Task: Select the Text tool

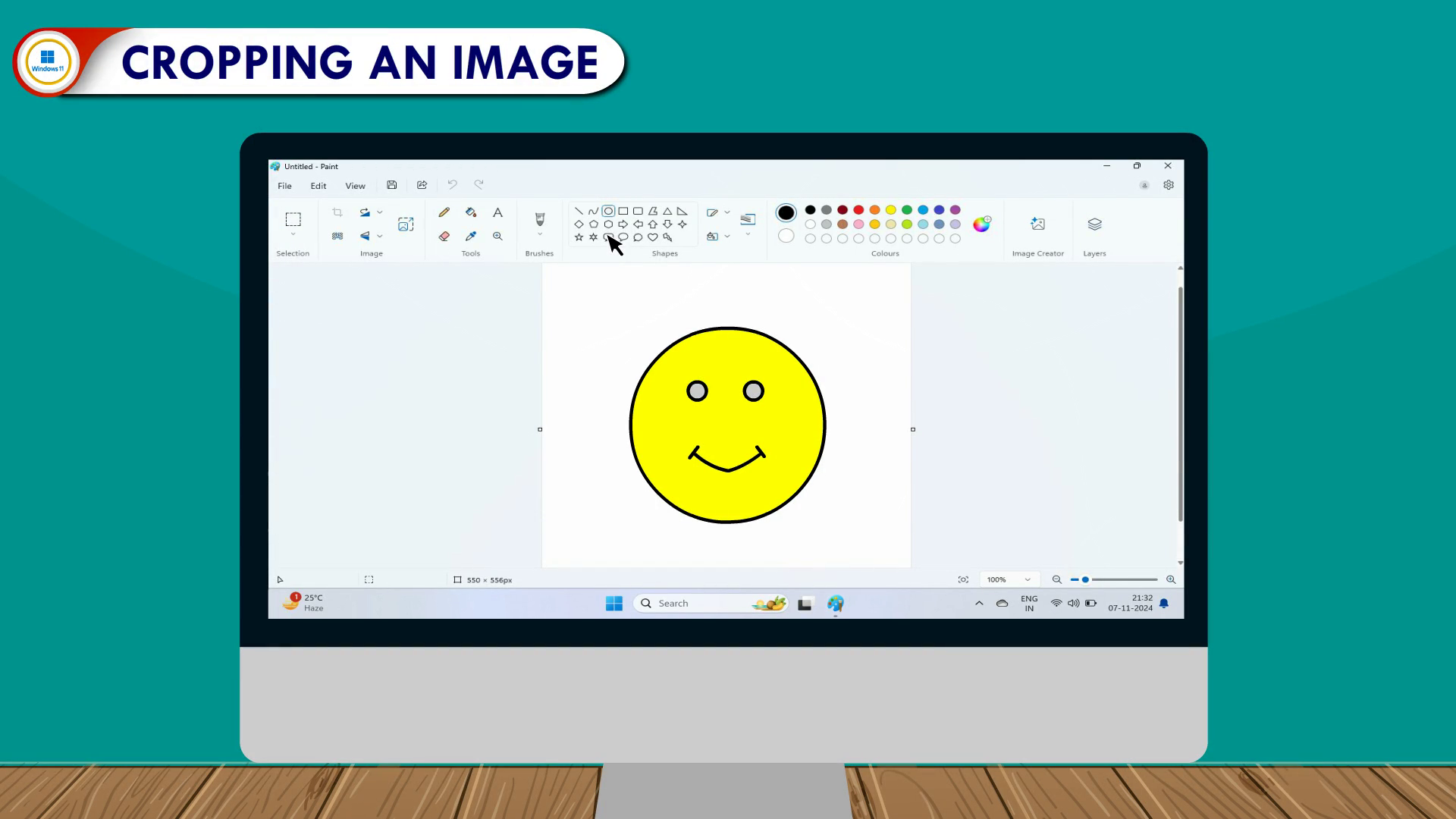Action: click(497, 212)
